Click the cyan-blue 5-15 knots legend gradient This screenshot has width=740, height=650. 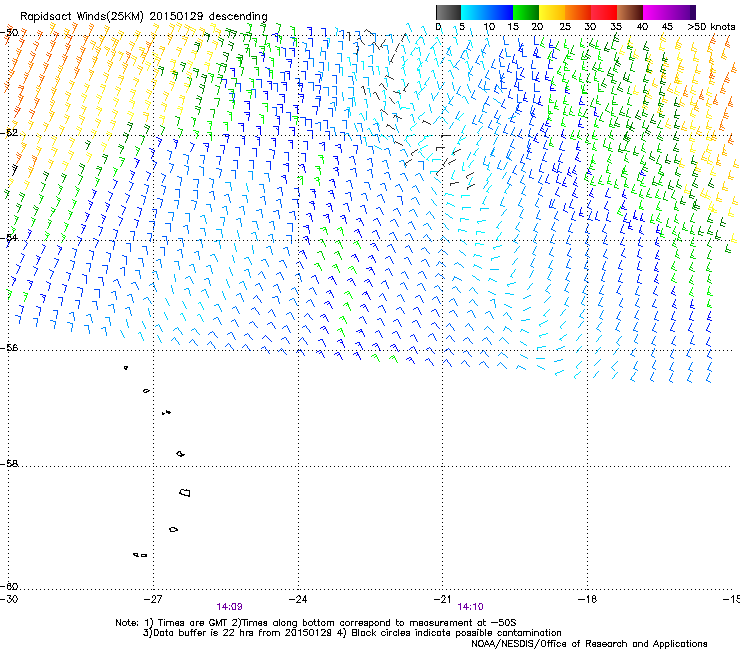487,12
